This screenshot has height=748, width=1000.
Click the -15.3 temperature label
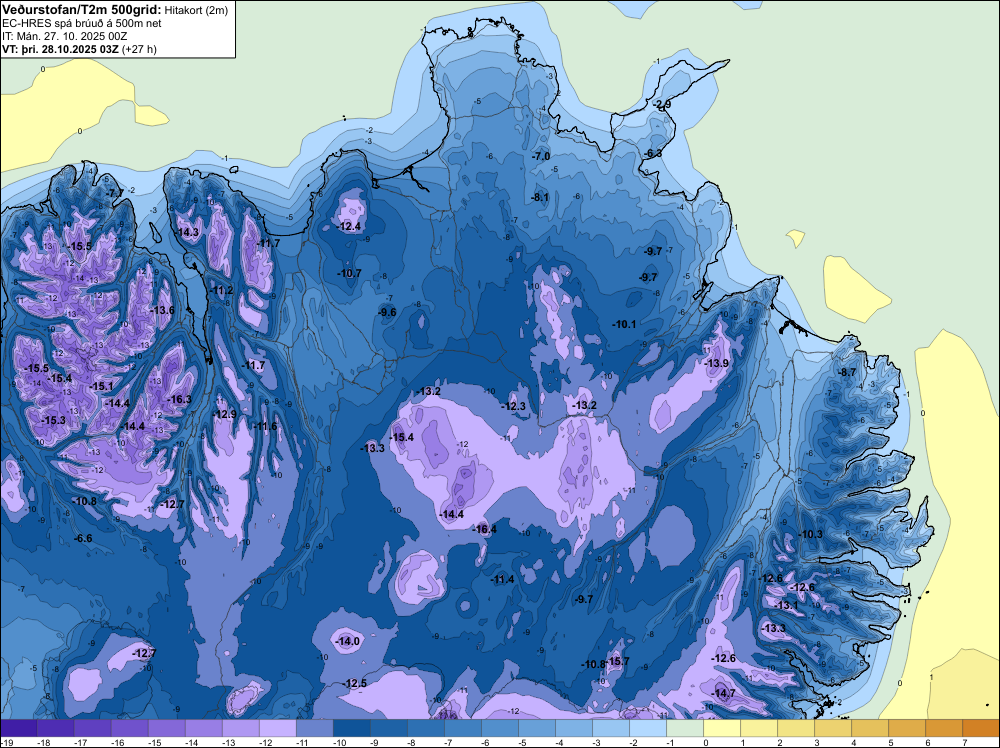click(54, 420)
